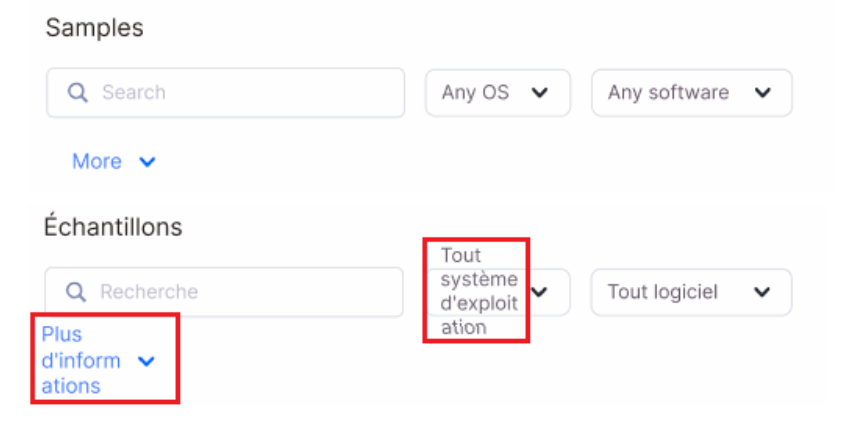Expand the More filters link
862x431 pixels.
point(97,162)
